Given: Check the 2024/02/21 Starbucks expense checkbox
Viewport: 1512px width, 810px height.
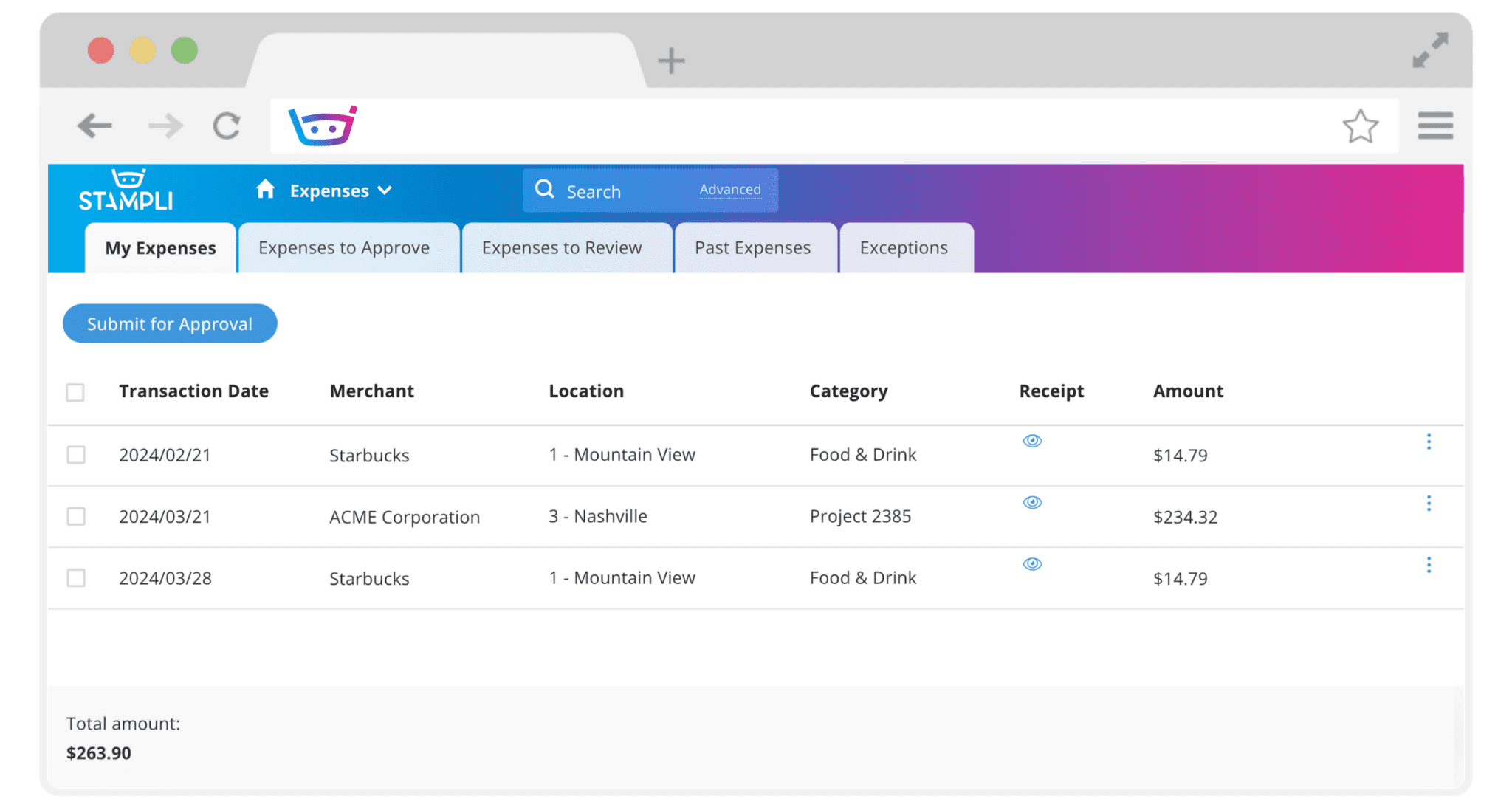Looking at the screenshot, I should click(x=75, y=455).
